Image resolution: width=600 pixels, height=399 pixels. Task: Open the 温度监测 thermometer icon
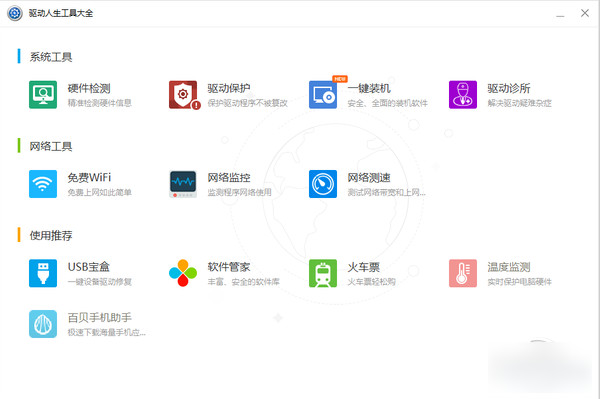(463, 273)
